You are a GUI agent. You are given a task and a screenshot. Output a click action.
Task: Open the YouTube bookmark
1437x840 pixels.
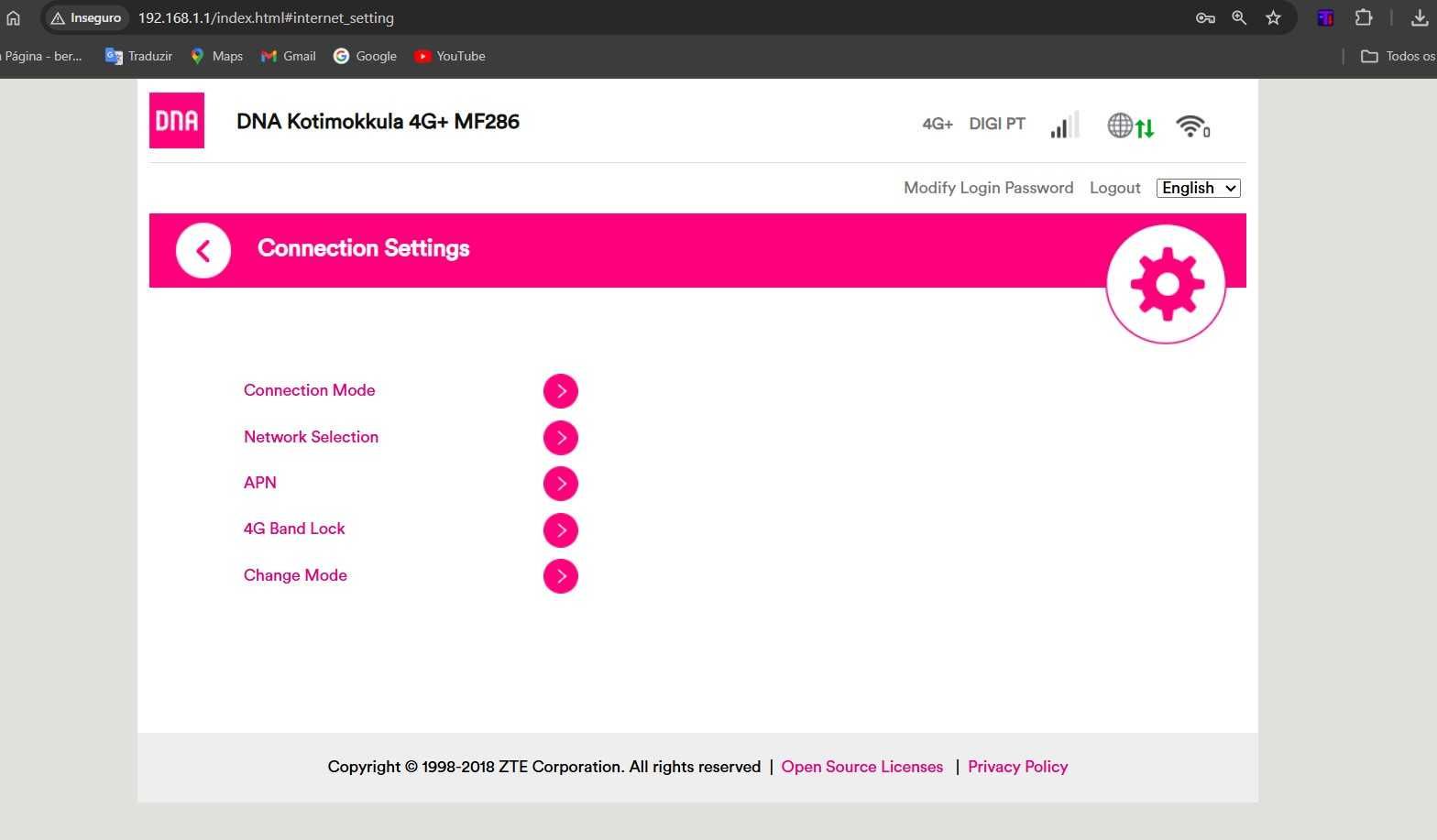[450, 56]
